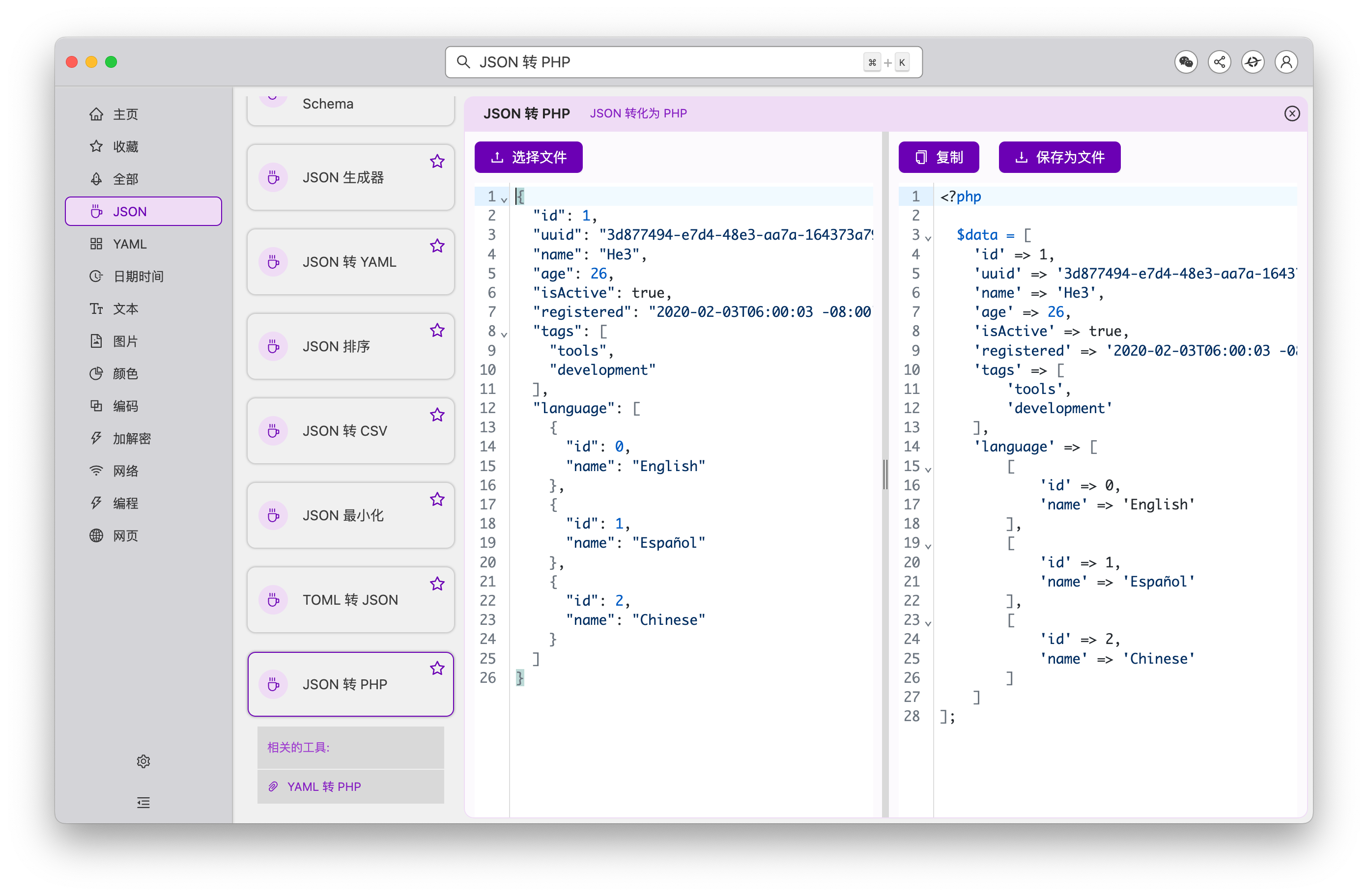Screen dimensions: 1368x896
Task: Favorite the JSON 生成器 tool star
Action: 437,162
